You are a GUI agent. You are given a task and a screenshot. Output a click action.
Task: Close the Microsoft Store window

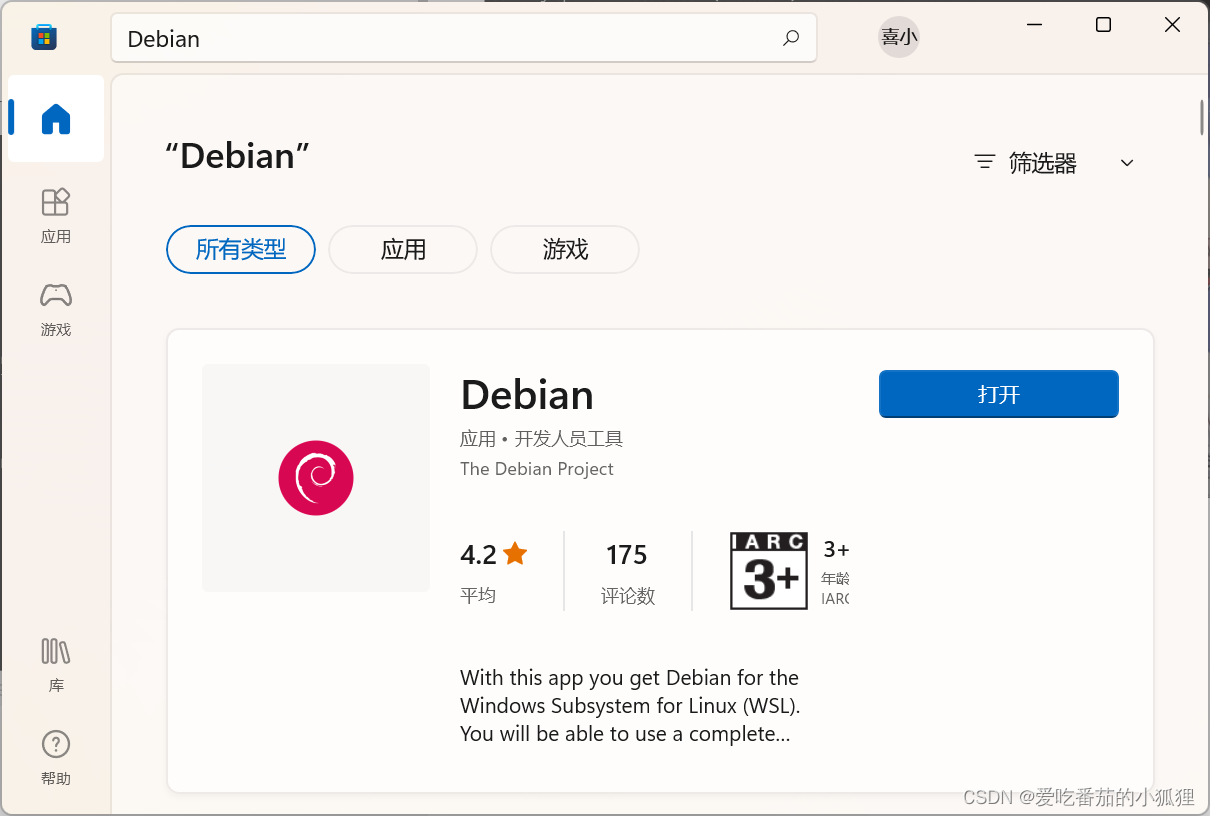click(1173, 25)
